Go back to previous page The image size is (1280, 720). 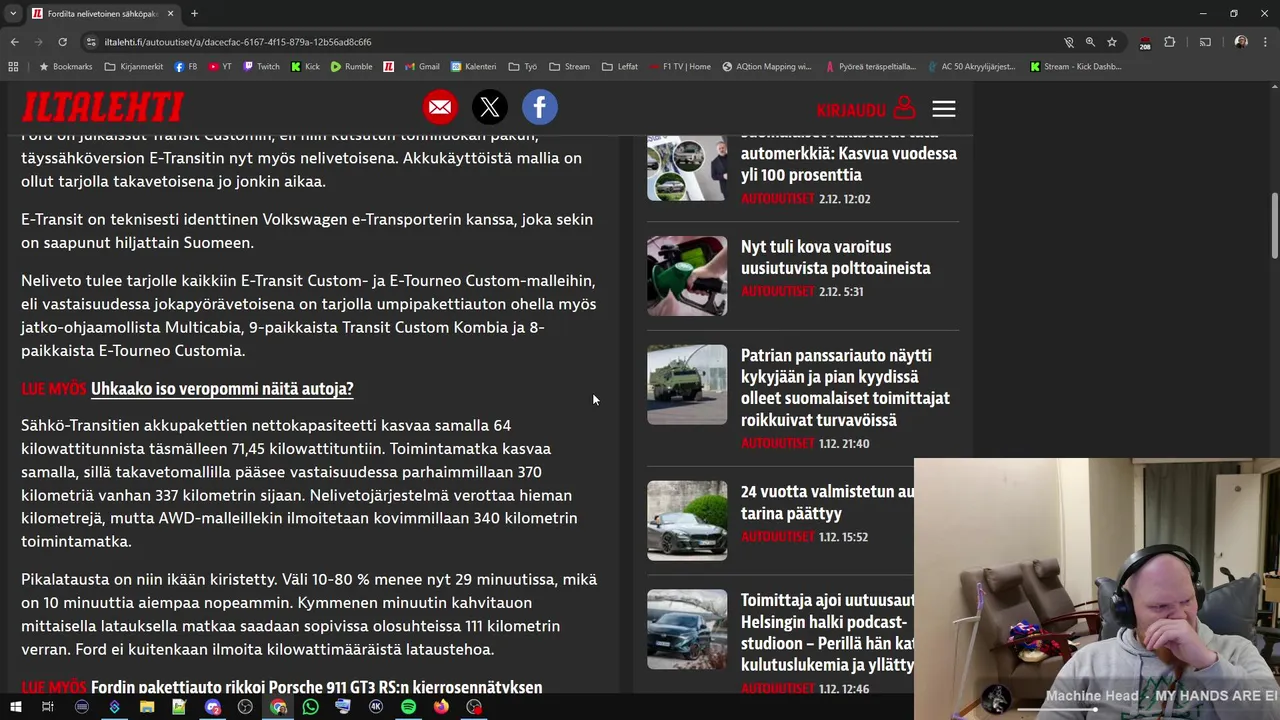[x=14, y=42]
